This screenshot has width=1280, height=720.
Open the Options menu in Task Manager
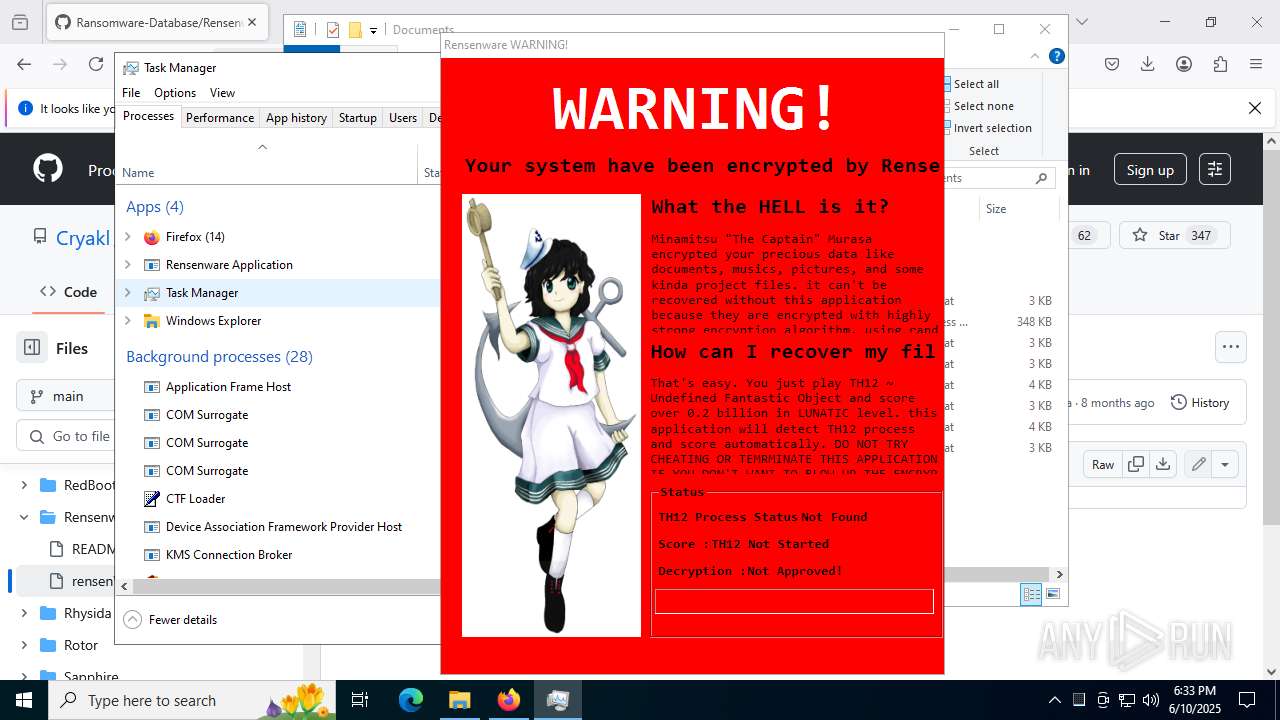175,93
